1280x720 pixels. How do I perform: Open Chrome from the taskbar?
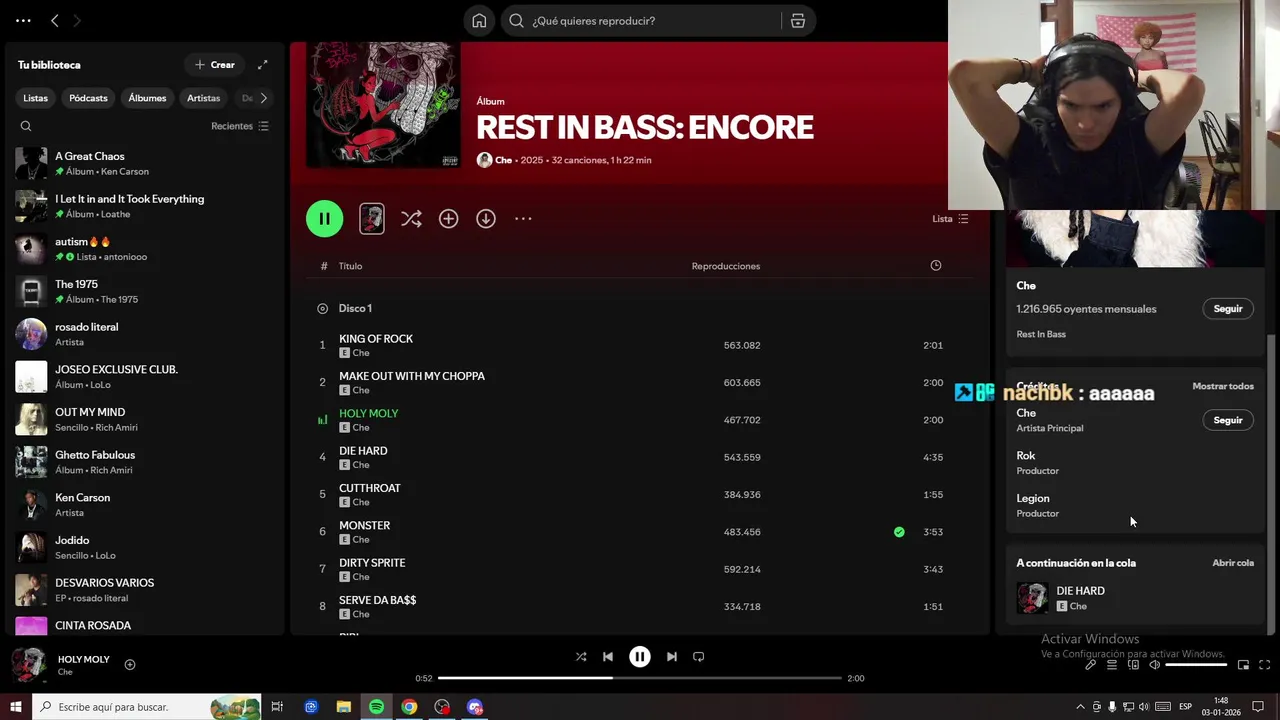(409, 707)
